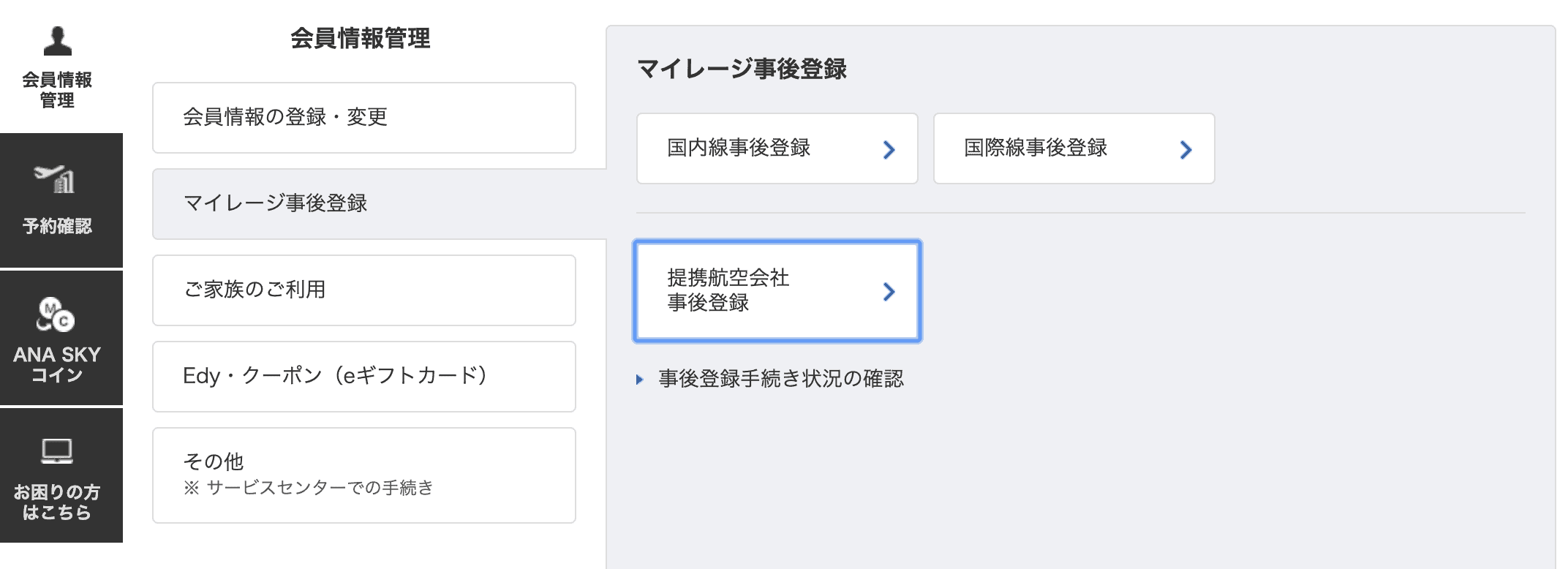Select ご家族のご利用 from the list

pos(363,290)
